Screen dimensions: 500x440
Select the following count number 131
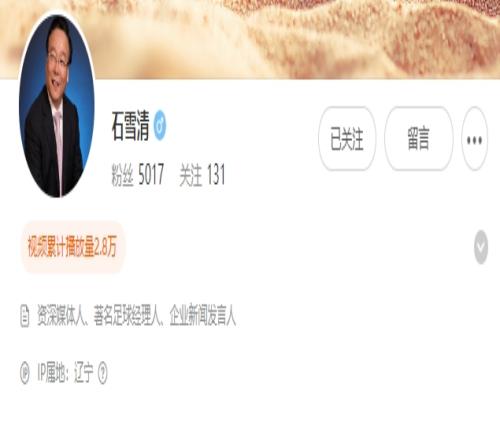[216, 174]
